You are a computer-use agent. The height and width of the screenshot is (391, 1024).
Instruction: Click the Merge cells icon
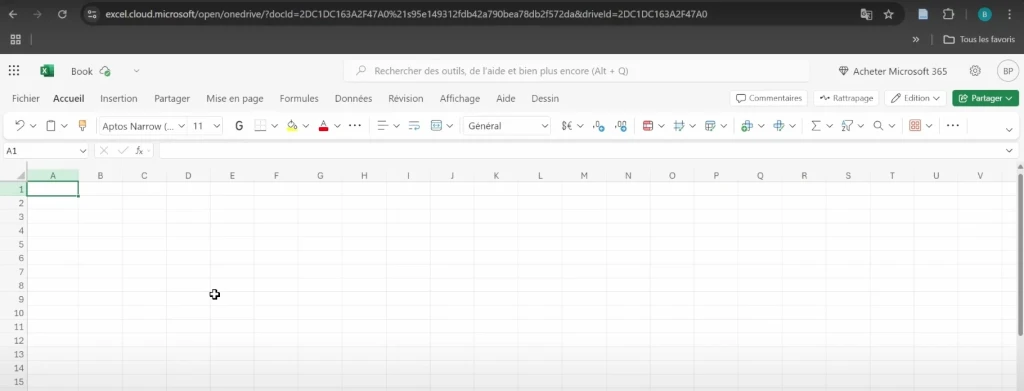[x=437, y=126]
